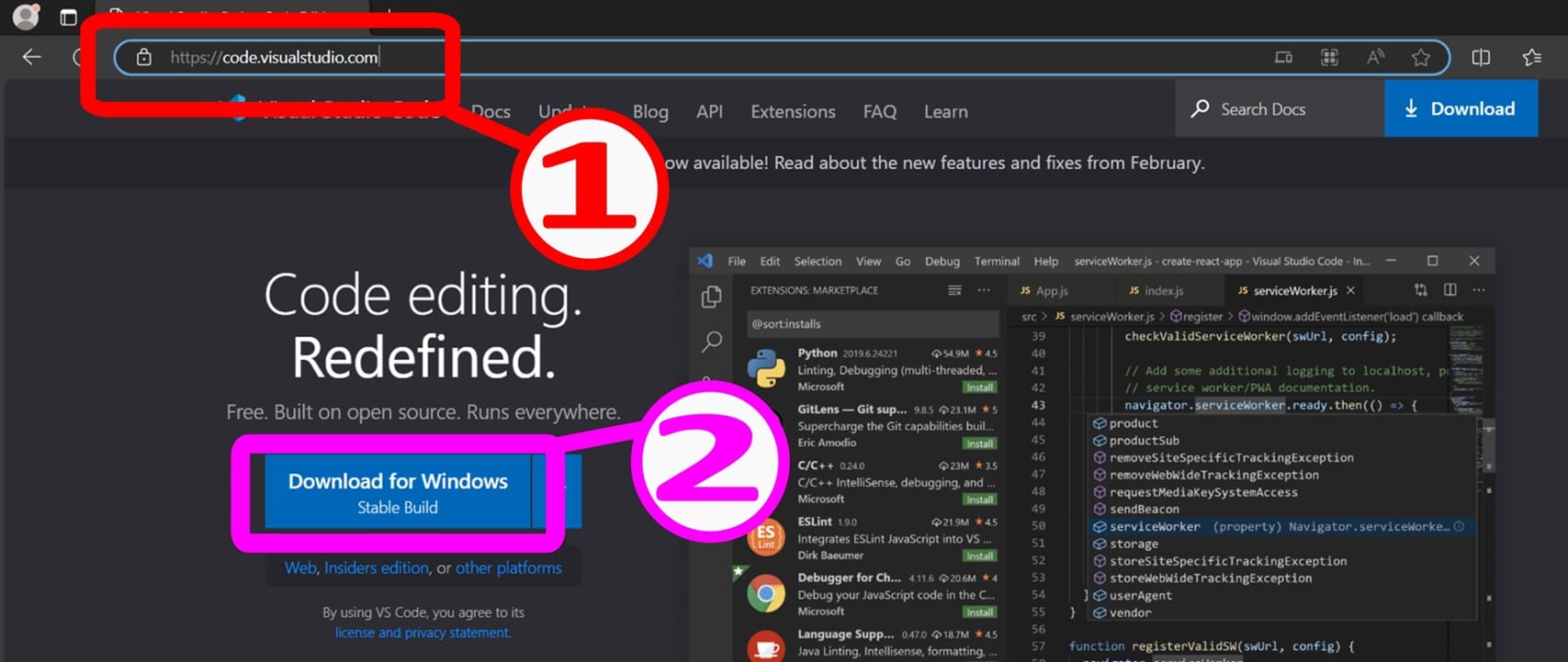Open Terminal menu in VS Code preview
The image size is (1568, 662).
[997, 261]
